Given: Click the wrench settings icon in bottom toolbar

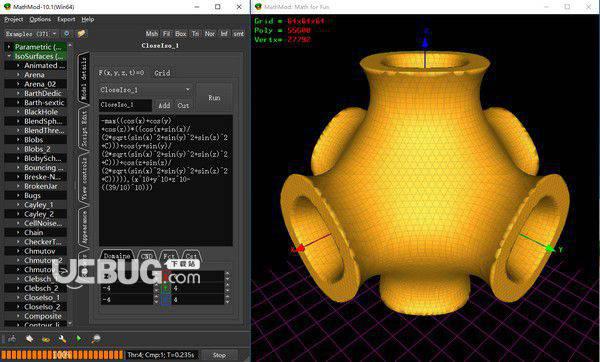Looking at the screenshot, I should pos(62,339).
